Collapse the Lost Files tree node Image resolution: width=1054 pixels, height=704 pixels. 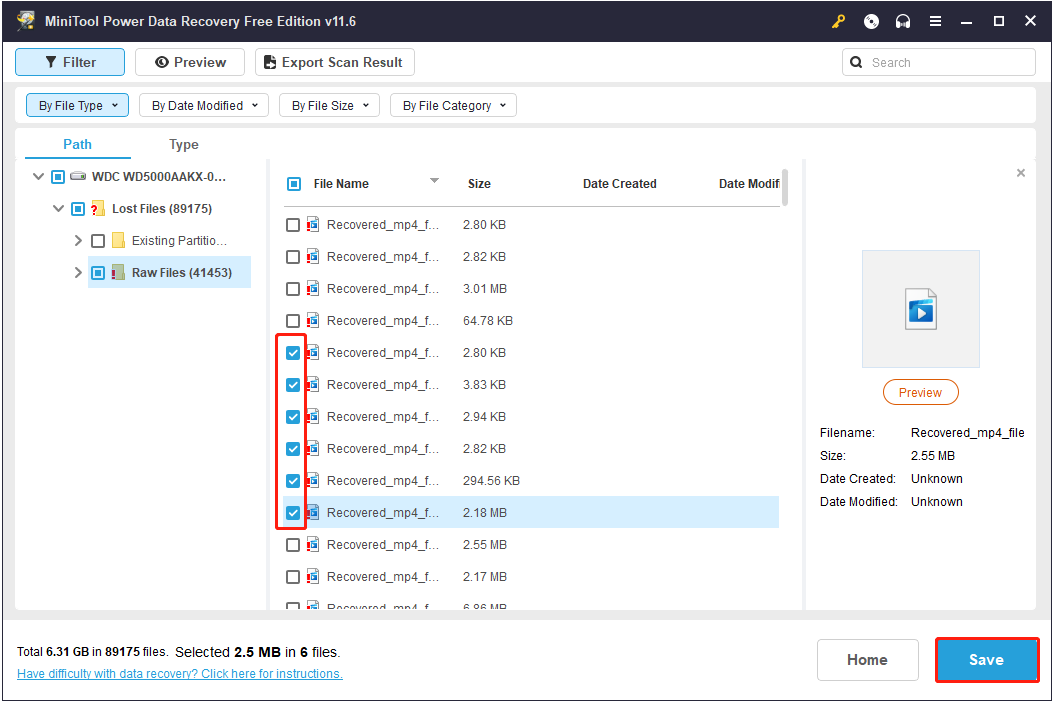[58, 209]
